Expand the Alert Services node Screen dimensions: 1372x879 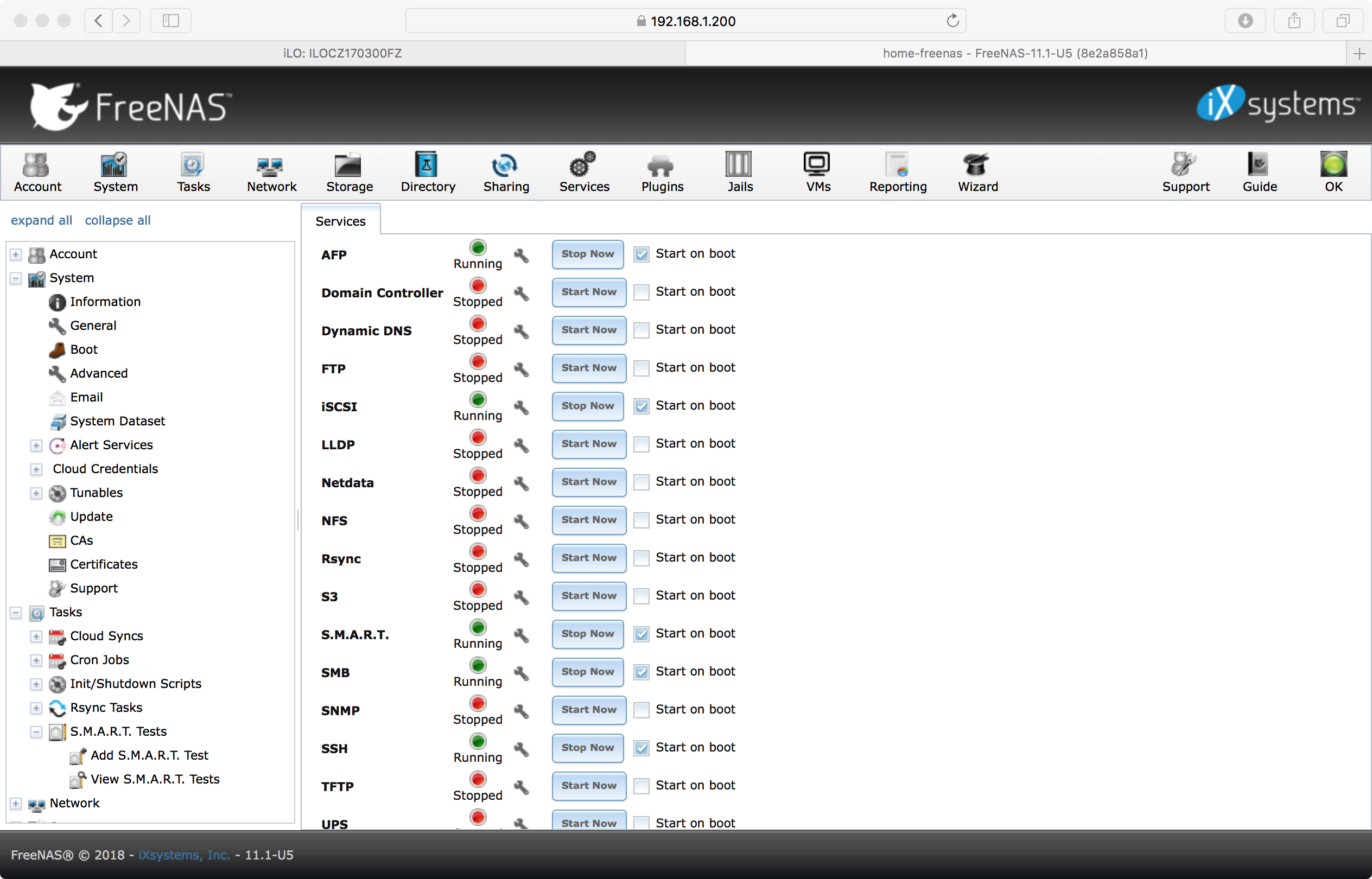(x=36, y=445)
